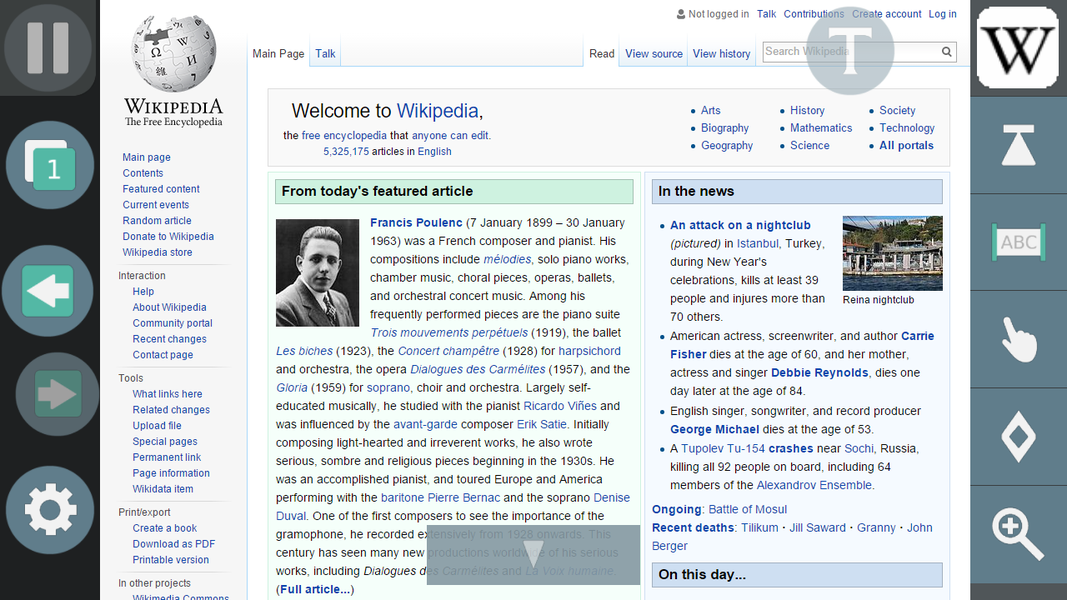Tap the forward arrow navigation button
Image resolution: width=1067 pixels, height=600 pixels.
56,395
